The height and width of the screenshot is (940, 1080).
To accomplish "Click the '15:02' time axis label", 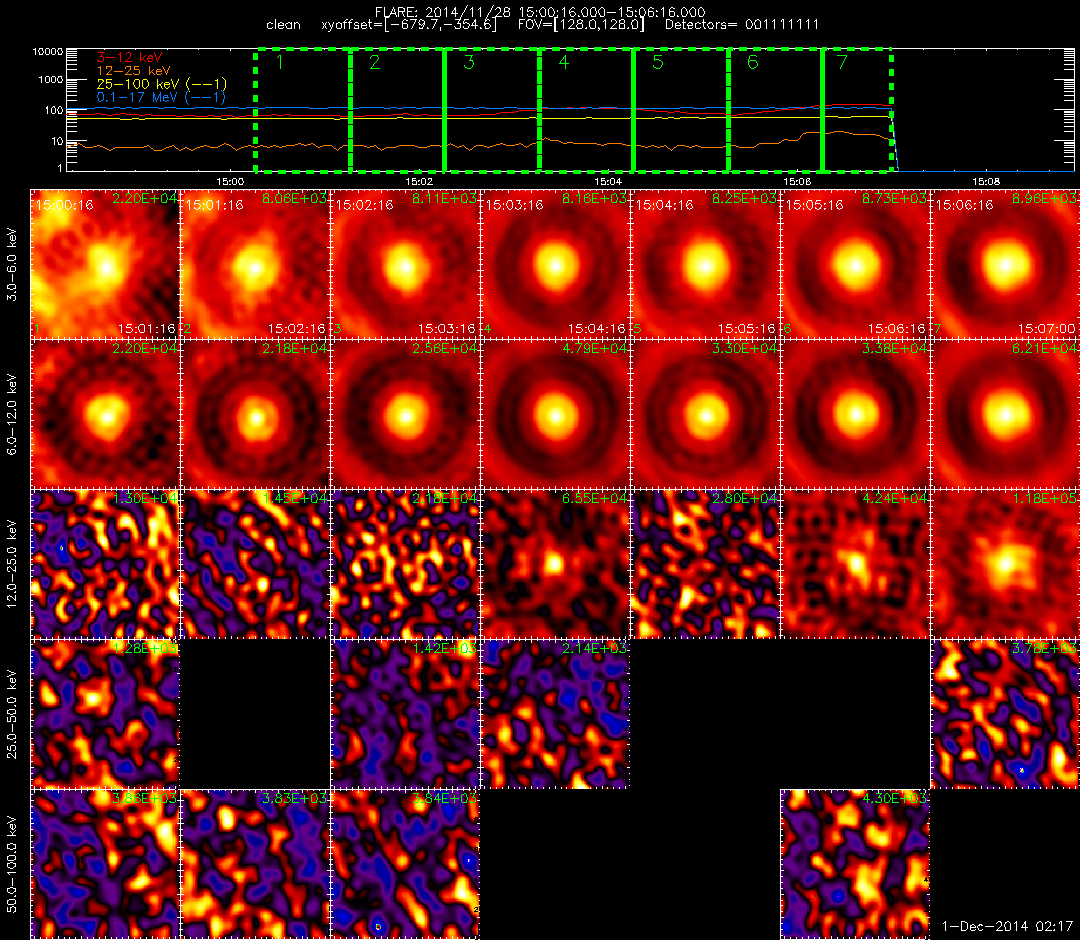I will (x=419, y=182).
